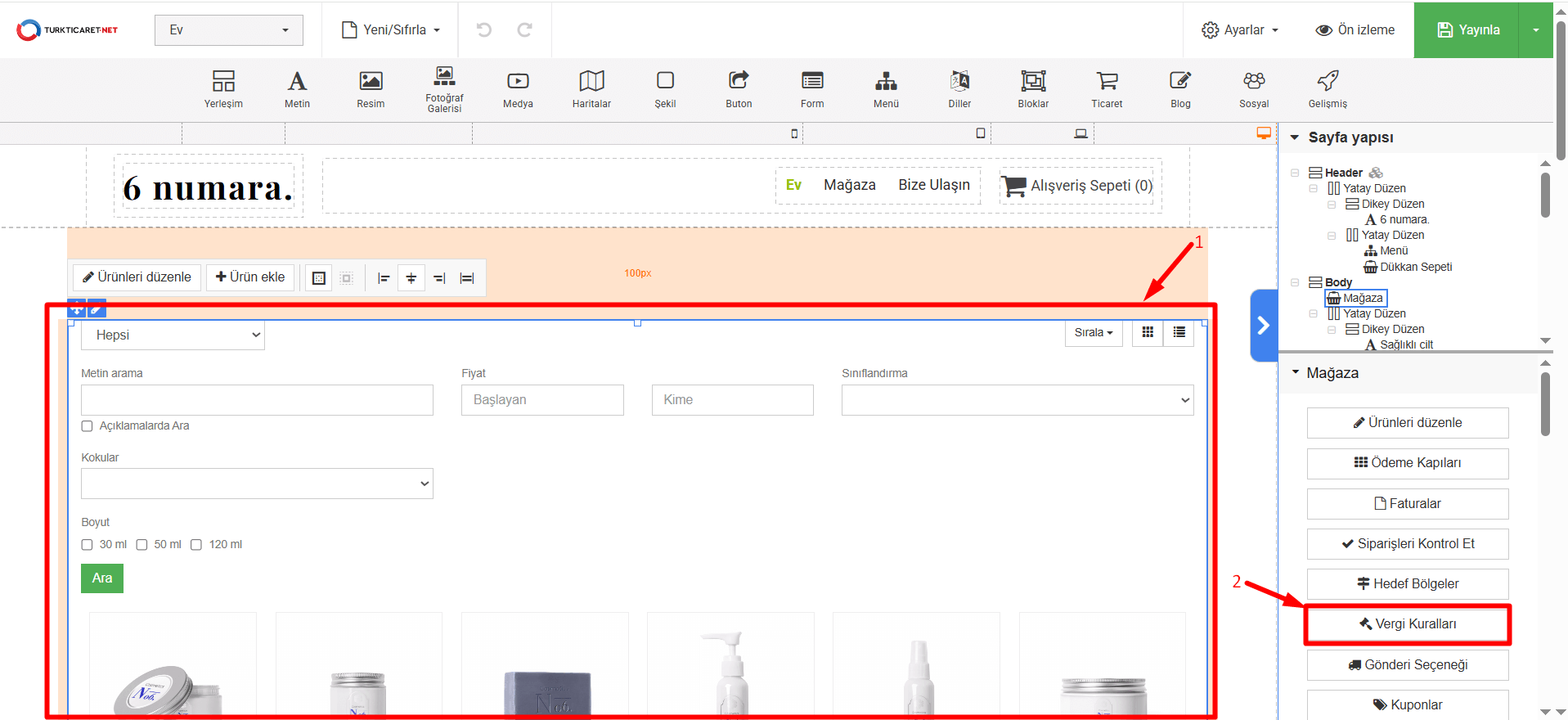Switch product view to grid layout
1568x720 pixels.
pos(1148,333)
